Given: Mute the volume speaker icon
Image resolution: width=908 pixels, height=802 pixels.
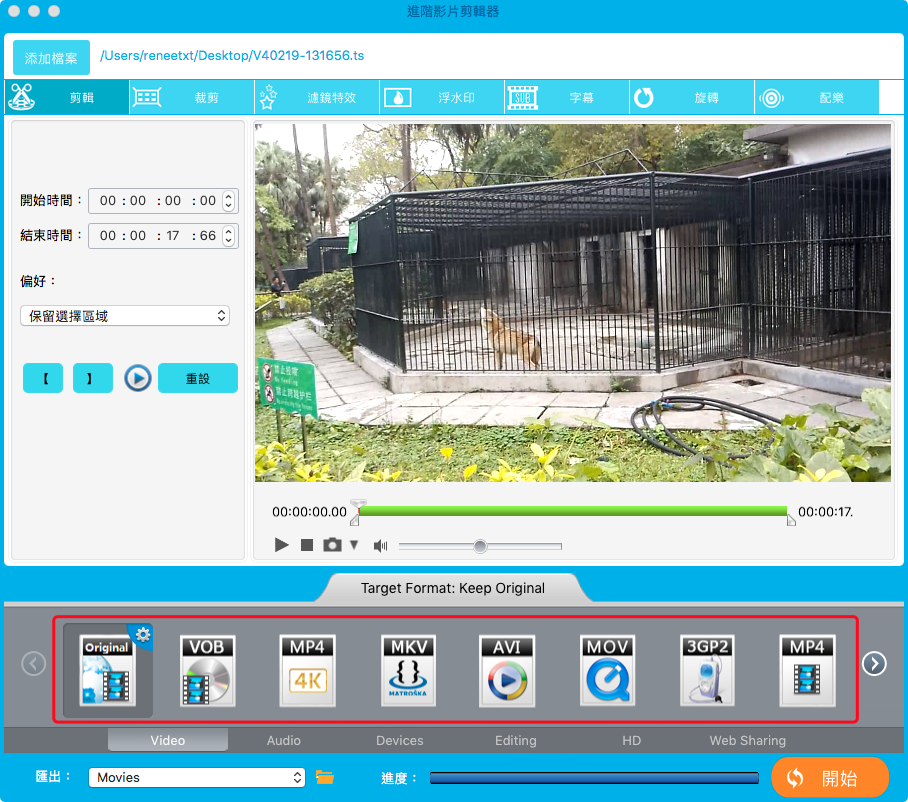Looking at the screenshot, I should [x=380, y=545].
